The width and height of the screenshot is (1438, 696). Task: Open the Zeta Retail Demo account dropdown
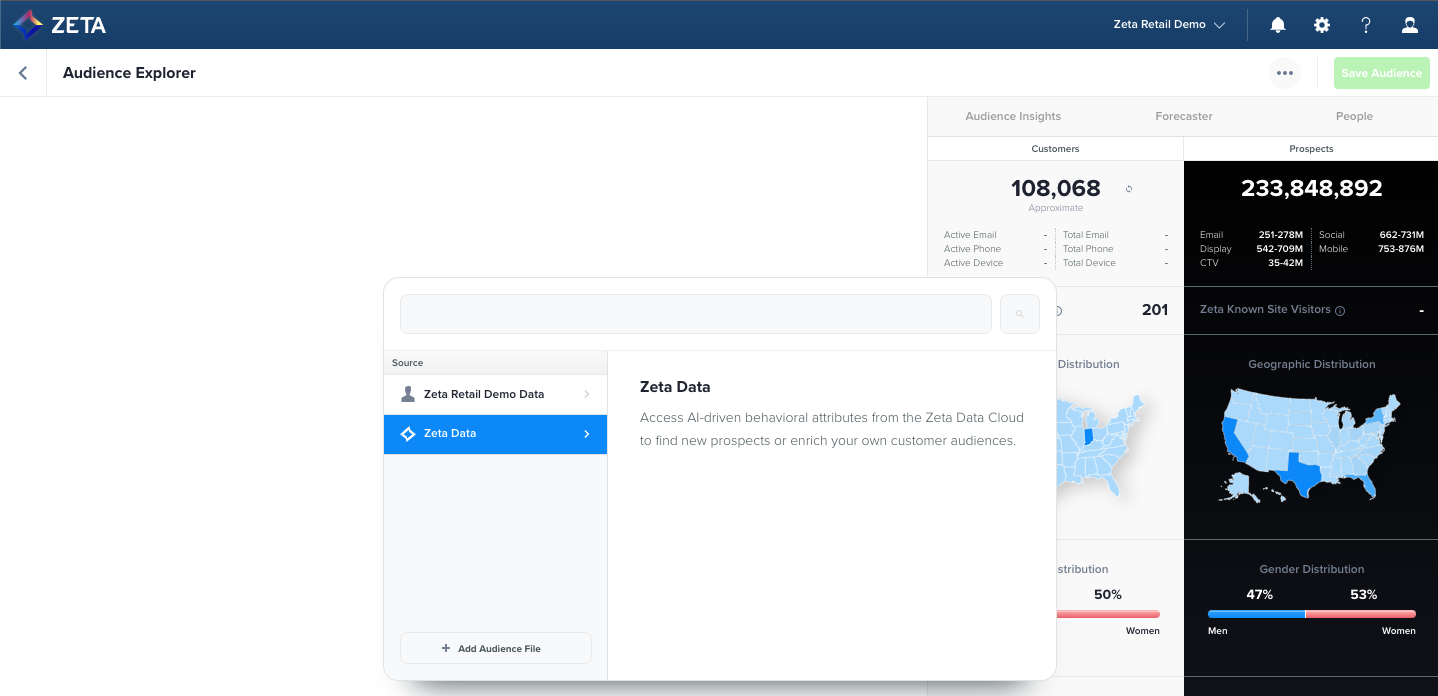pos(1169,25)
